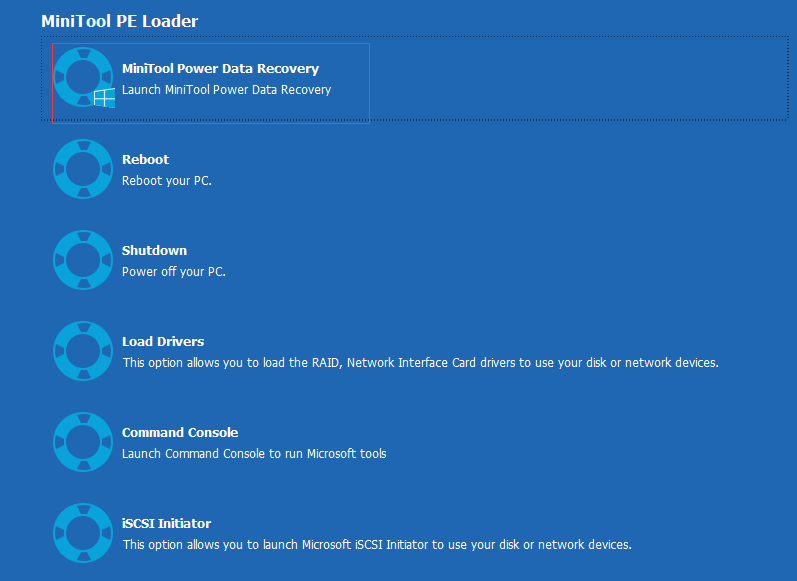Click the iSCSI Initiator lifebuoy icon

(x=83, y=533)
